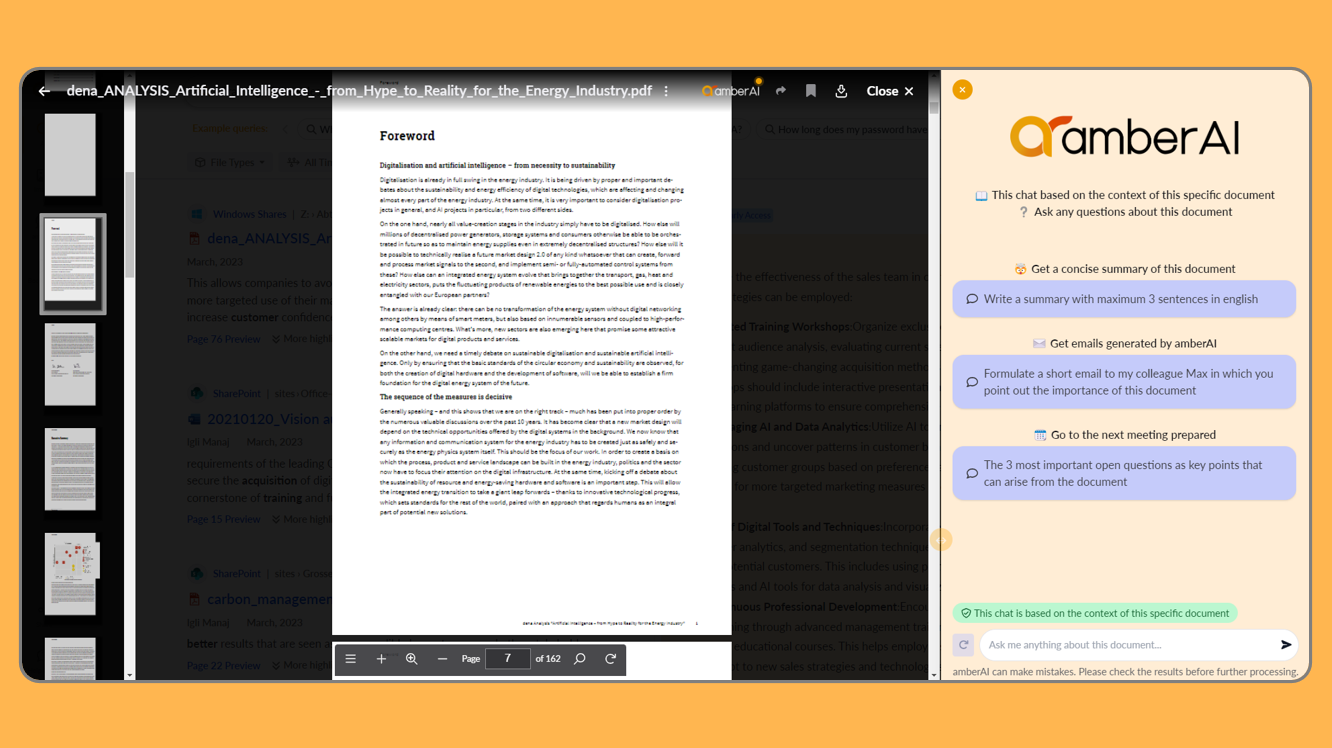The width and height of the screenshot is (1332, 748).
Task: Click 'Go to the next meeting prepared' label
Action: pos(1132,435)
